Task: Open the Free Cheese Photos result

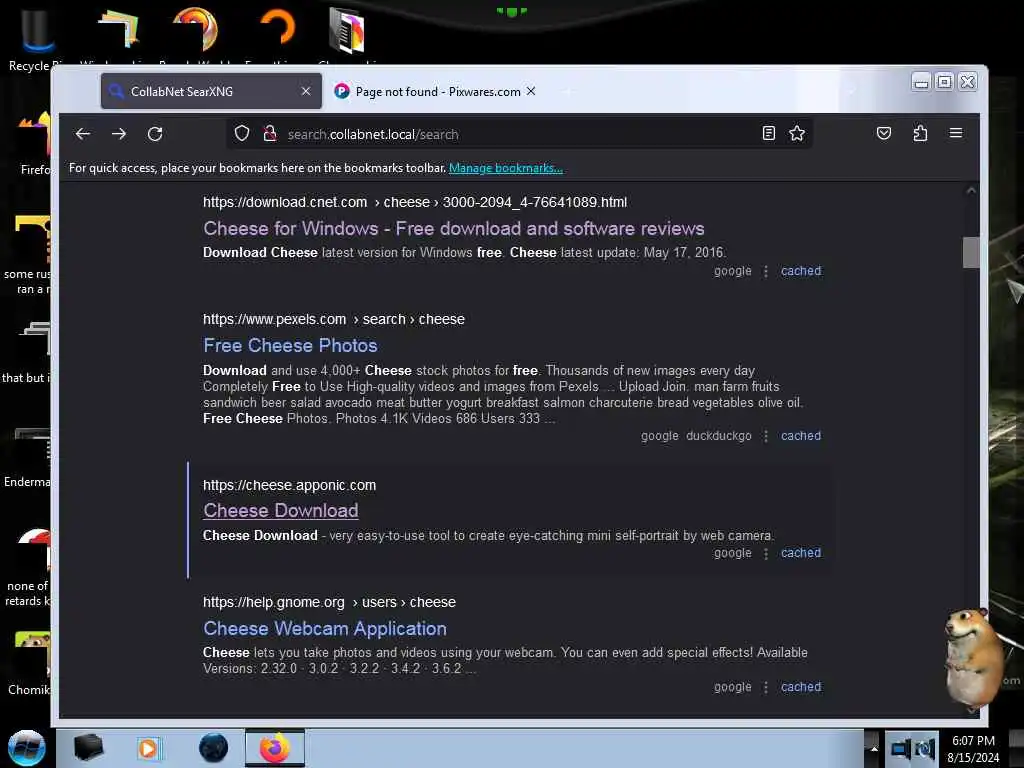Action: [x=290, y=345]
